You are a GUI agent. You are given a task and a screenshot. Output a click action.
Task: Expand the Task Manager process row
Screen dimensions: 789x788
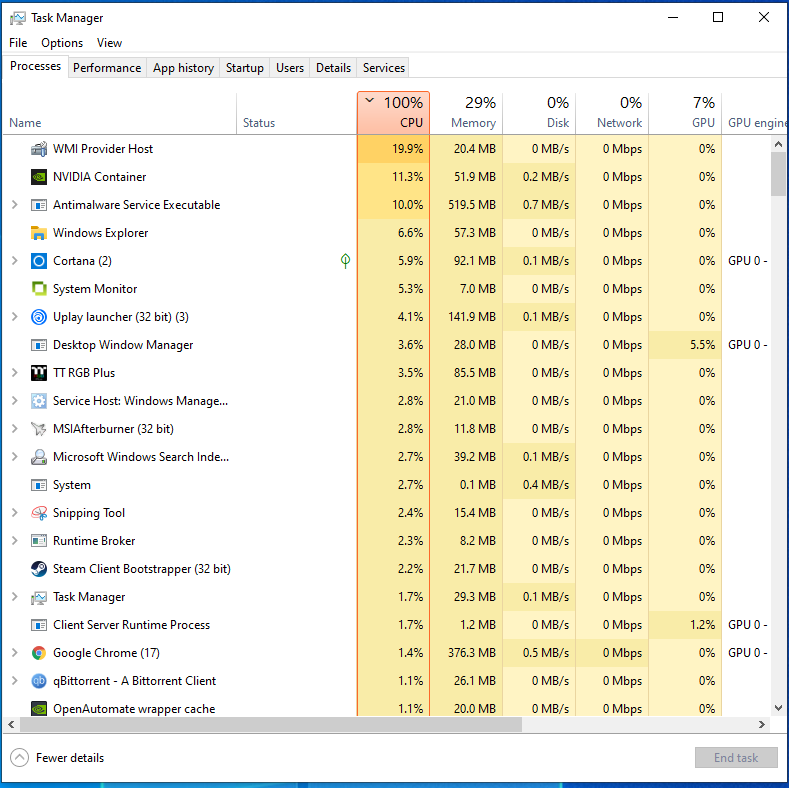(15, 597)
